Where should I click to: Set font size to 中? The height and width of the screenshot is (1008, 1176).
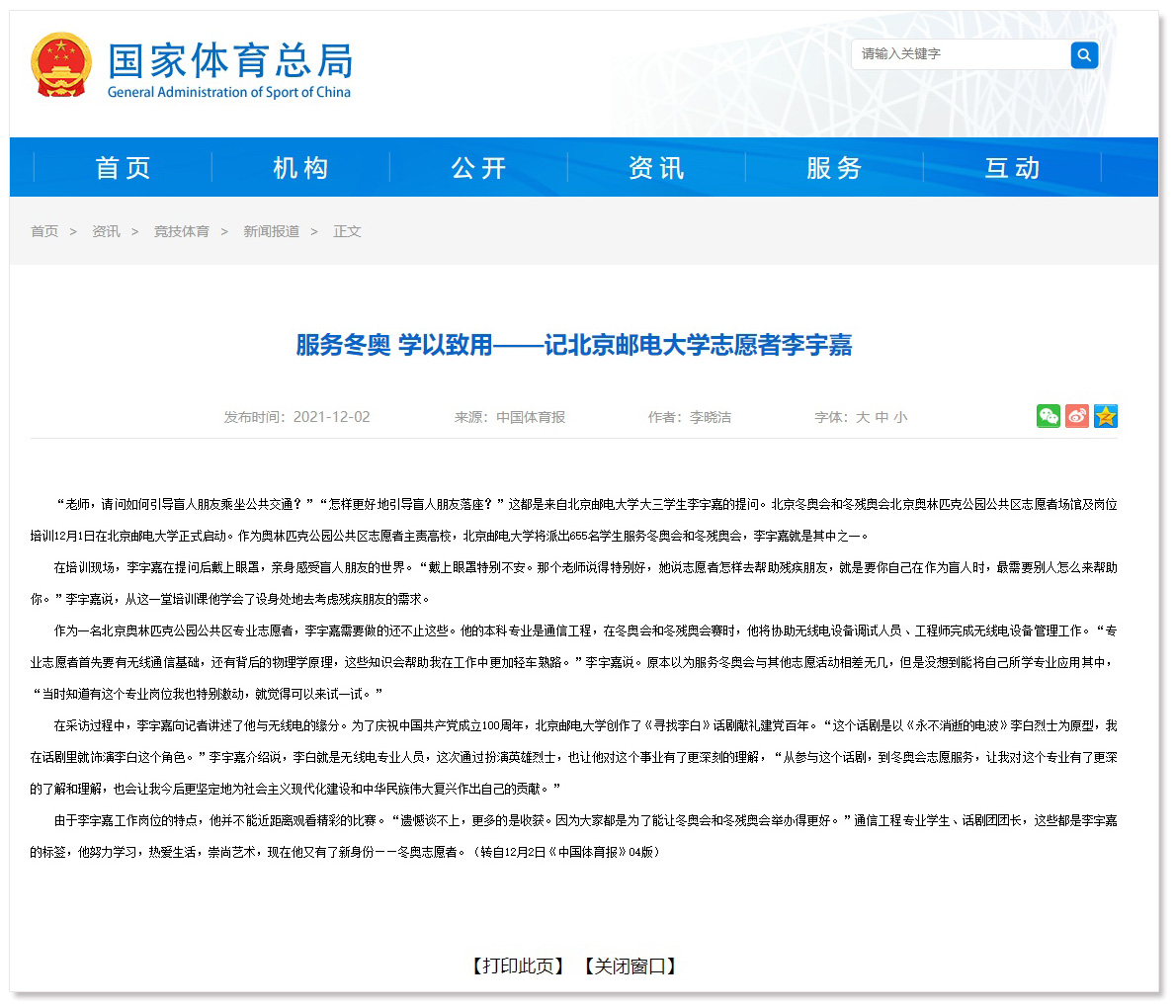tap(882, 417)
